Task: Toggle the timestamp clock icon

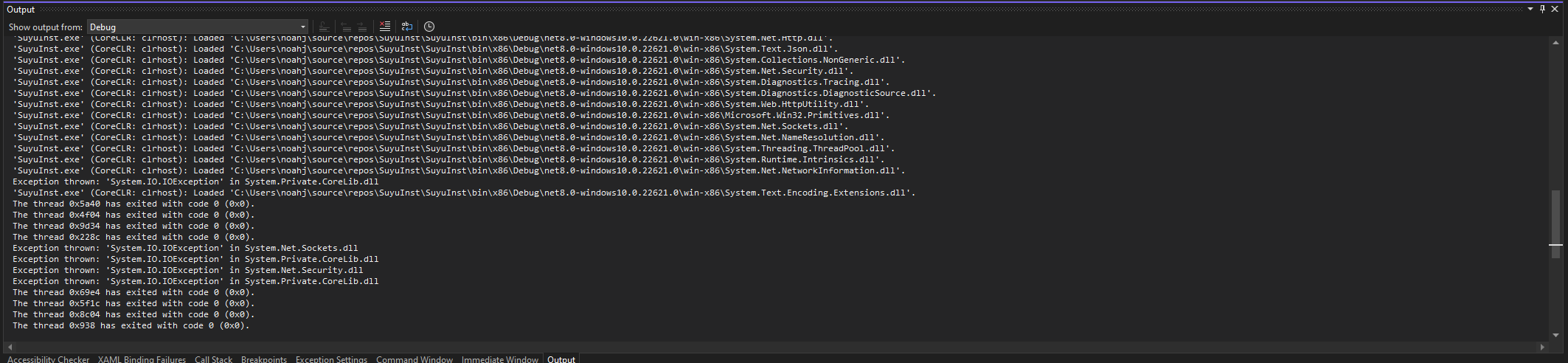Action: [429, 27]
